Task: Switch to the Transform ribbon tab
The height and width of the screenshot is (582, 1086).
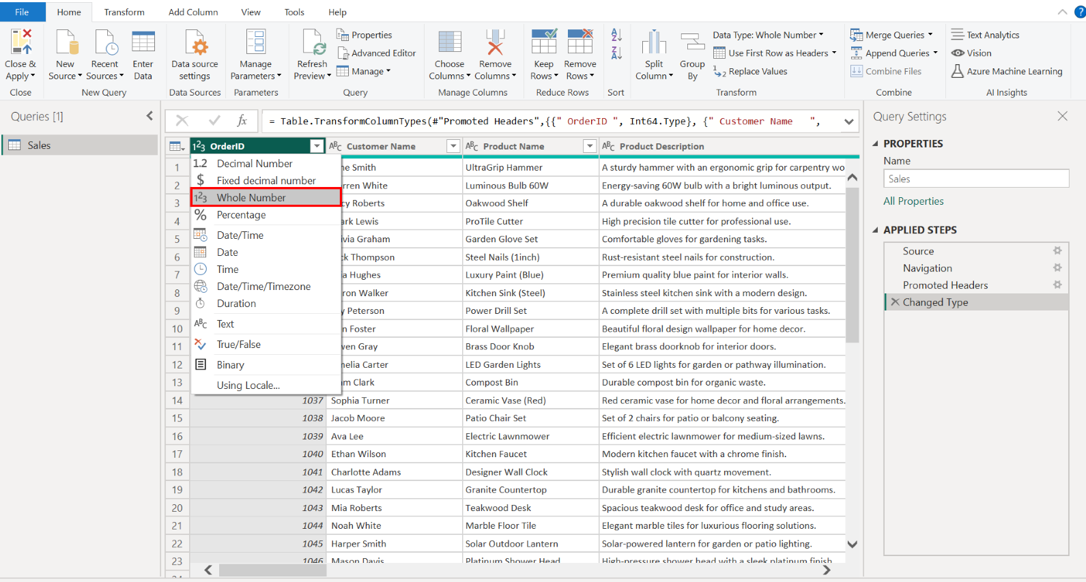Action: point(124,12)
